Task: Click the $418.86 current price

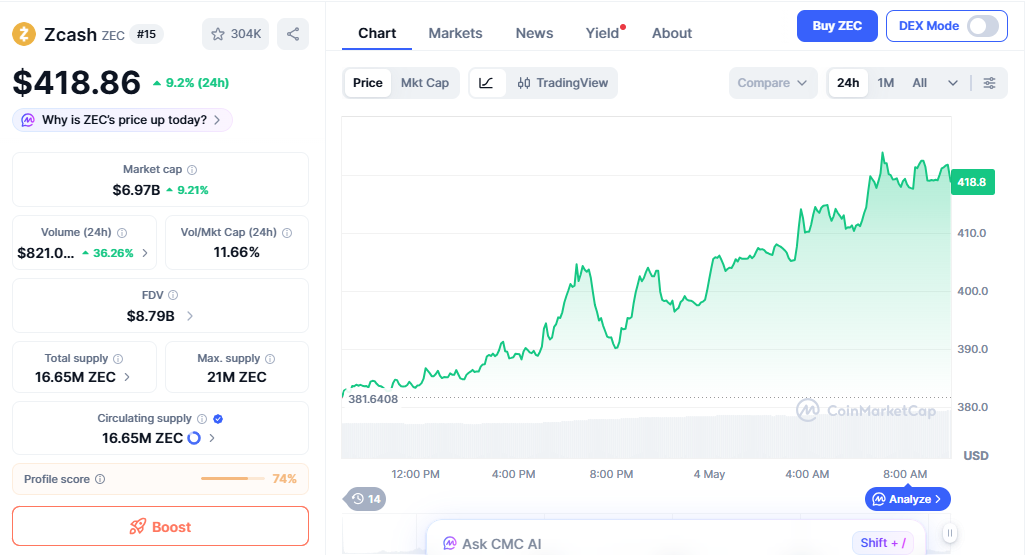Action: click(76, 83)
